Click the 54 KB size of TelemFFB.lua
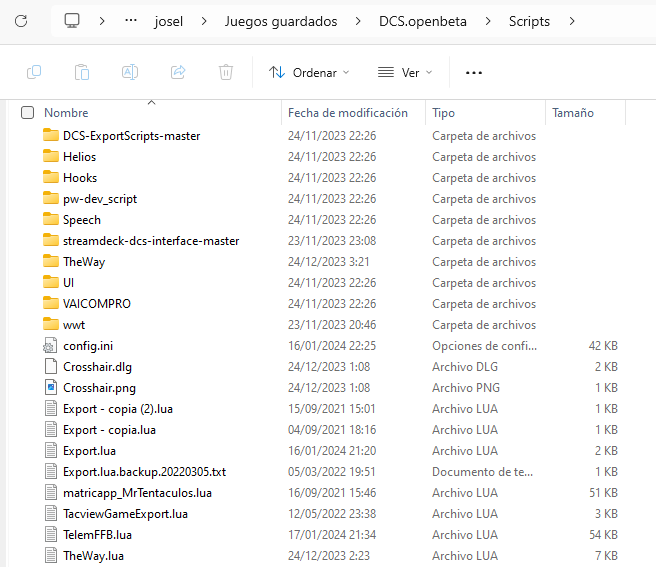Viewport: 656px width, 576px height. [603, 535]
